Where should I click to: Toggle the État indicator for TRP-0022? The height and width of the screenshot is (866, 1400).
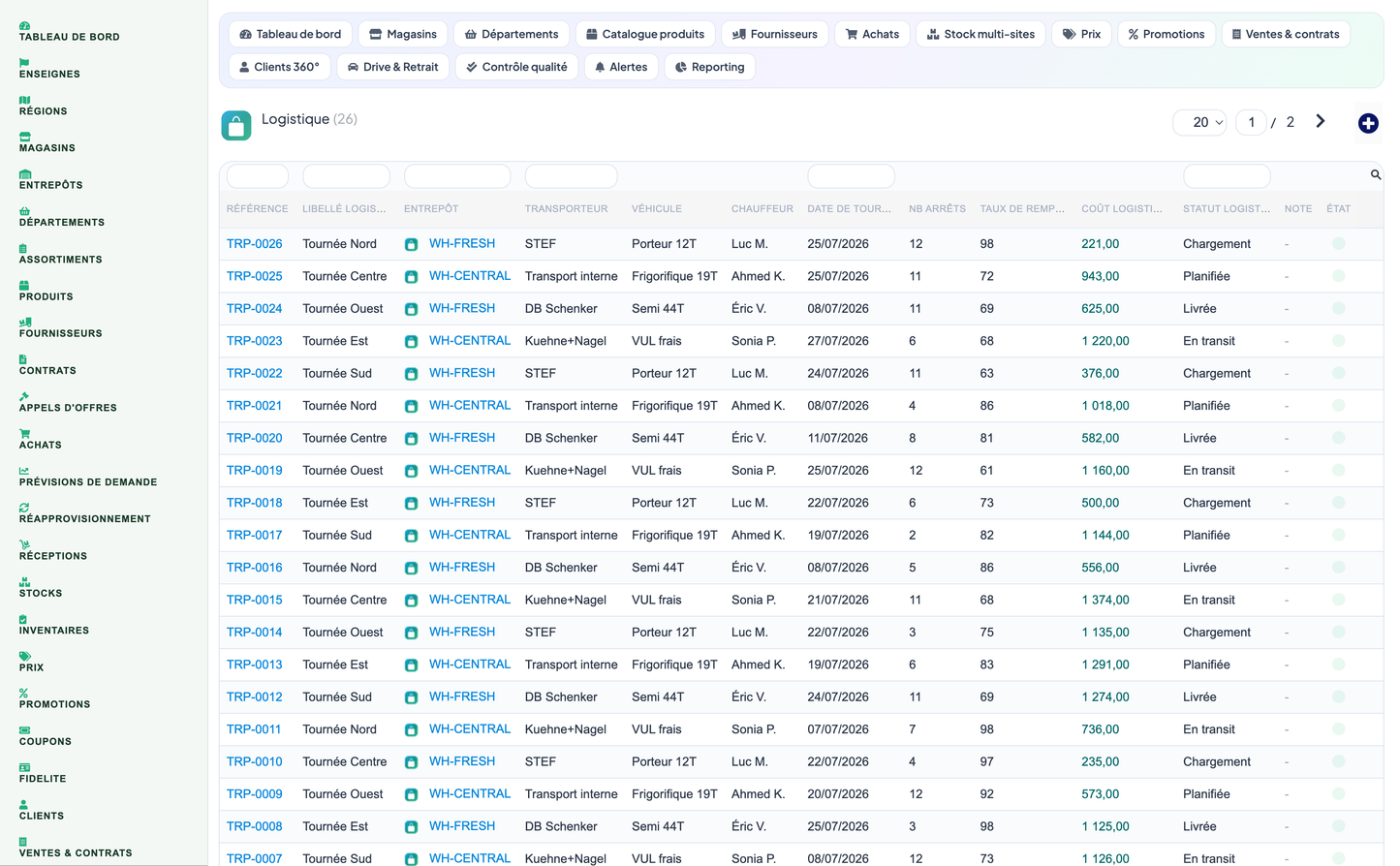point(1338,373)
